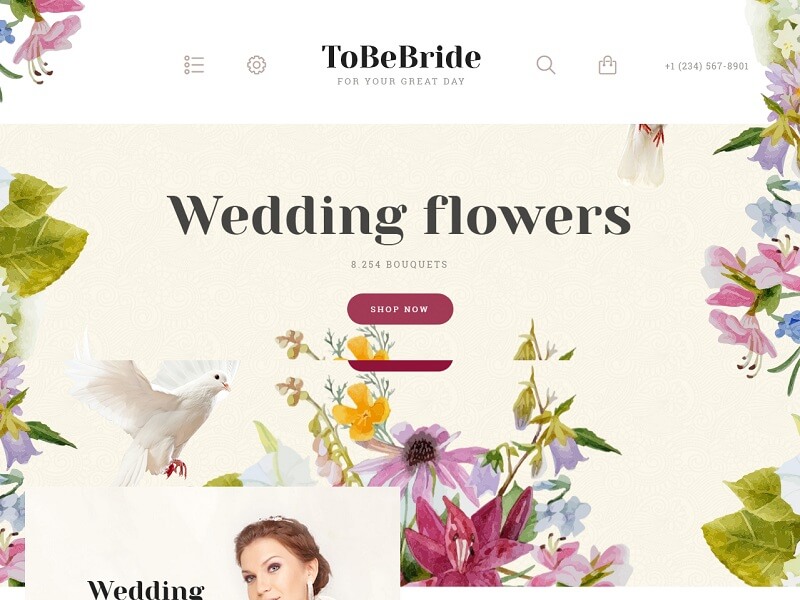Click the partially hidden maroon button below Shop Now

tap(400, 365)
